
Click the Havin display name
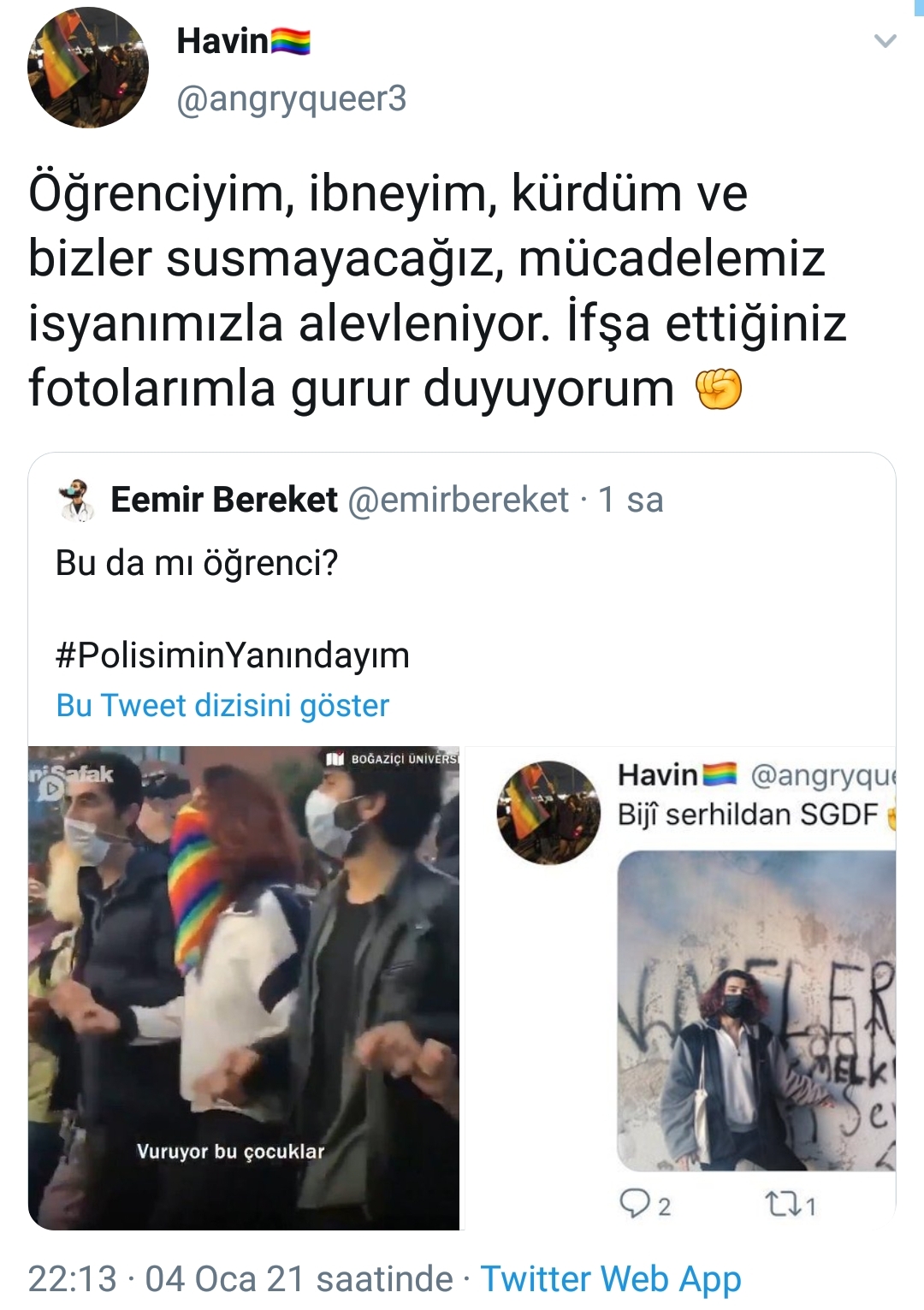(x=222, y=40)
